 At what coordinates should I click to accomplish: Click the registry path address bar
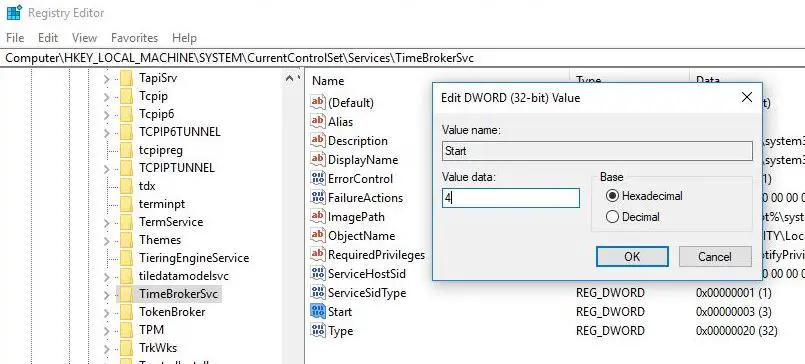click(x=402, y=58)
